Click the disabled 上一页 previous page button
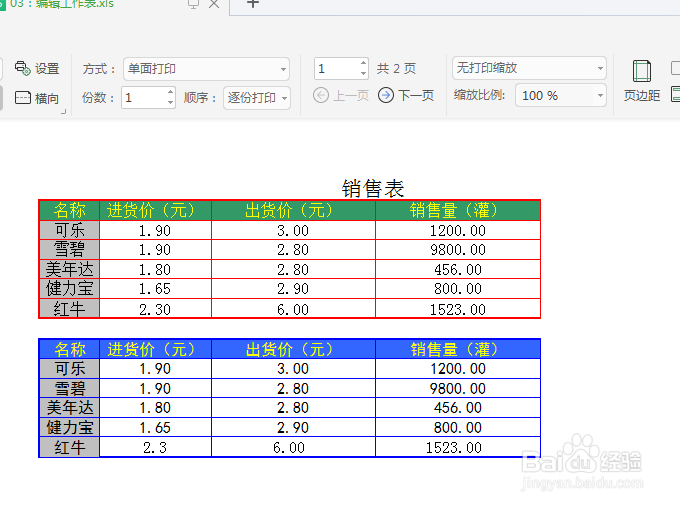The height and width of the screenshot is (506, 680). pos(341,95)
